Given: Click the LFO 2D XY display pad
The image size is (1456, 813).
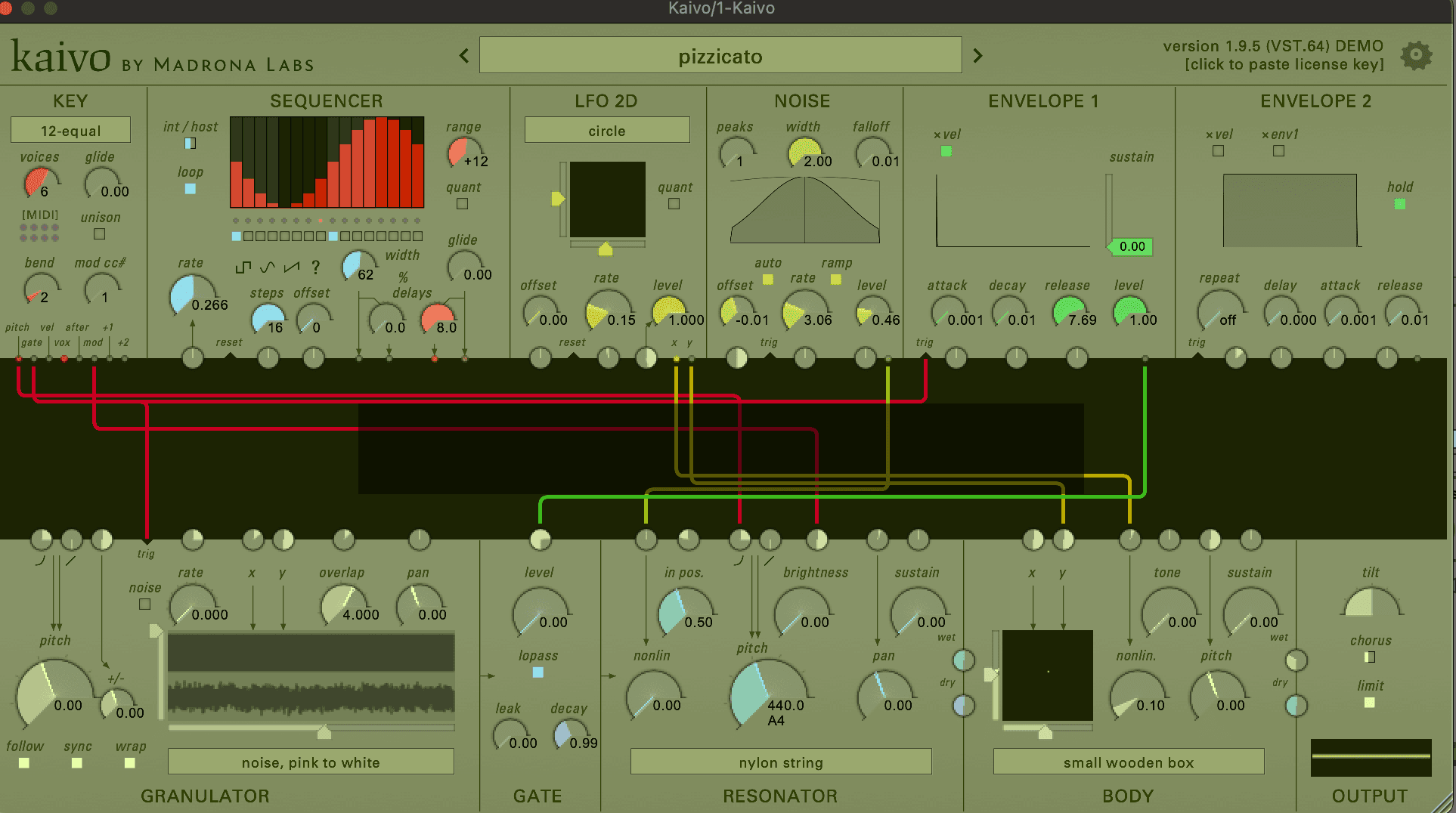Looking at the screenshot, I should pos(607,199).
